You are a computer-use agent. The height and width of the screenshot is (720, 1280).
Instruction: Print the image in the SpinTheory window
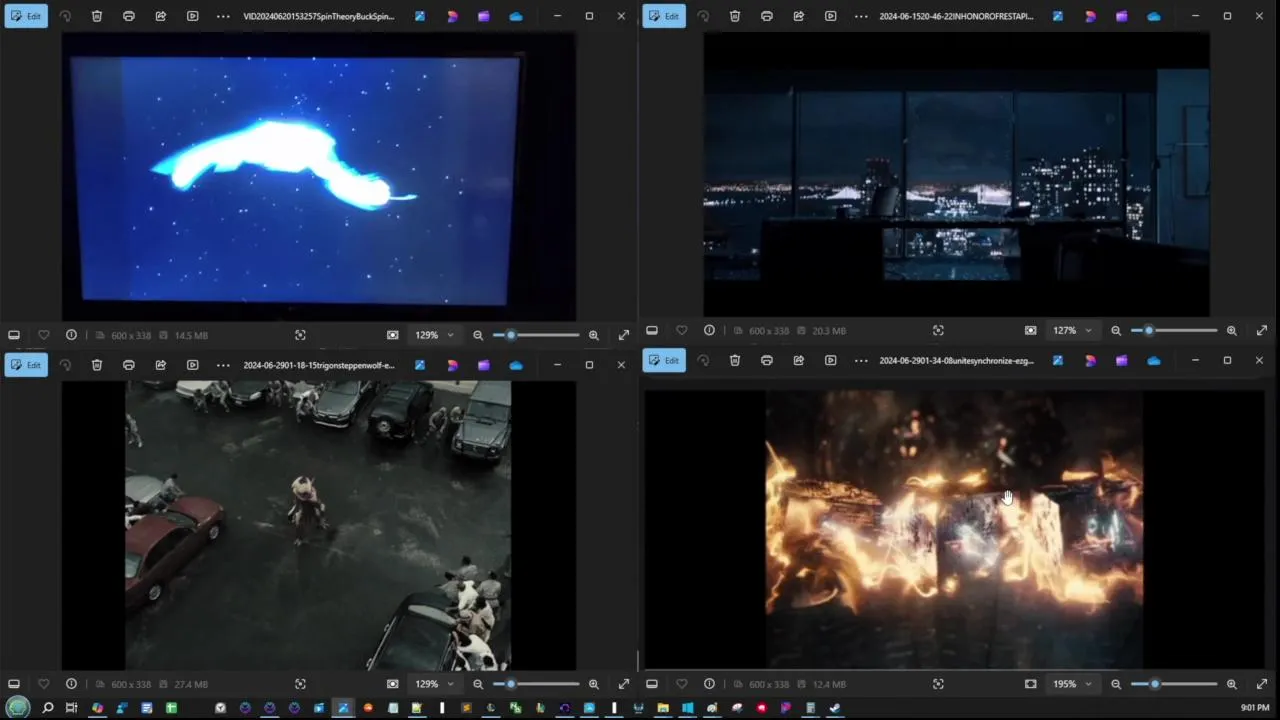(129, 16)
